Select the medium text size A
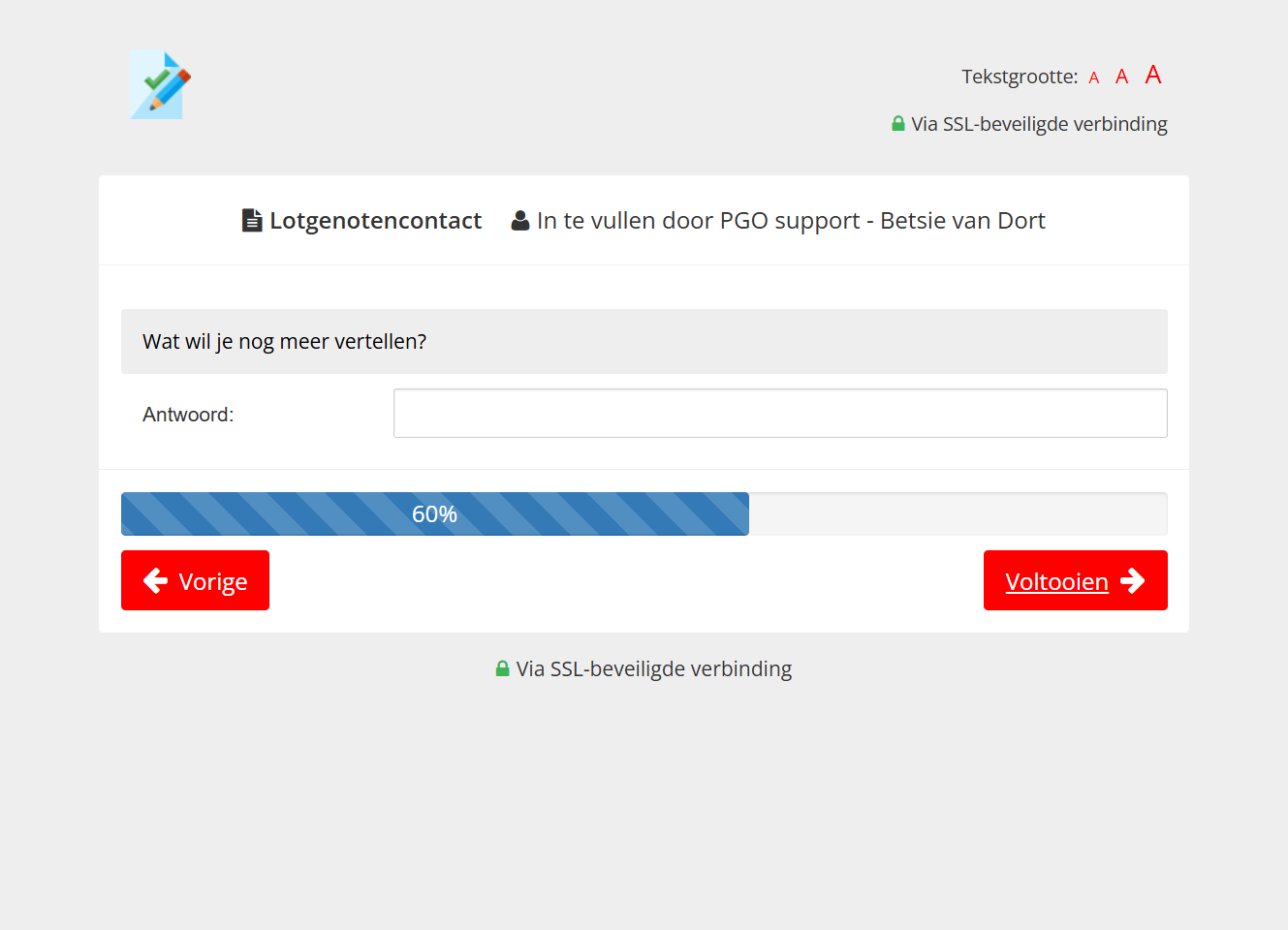The image size is (1288, 930). 1121,77
